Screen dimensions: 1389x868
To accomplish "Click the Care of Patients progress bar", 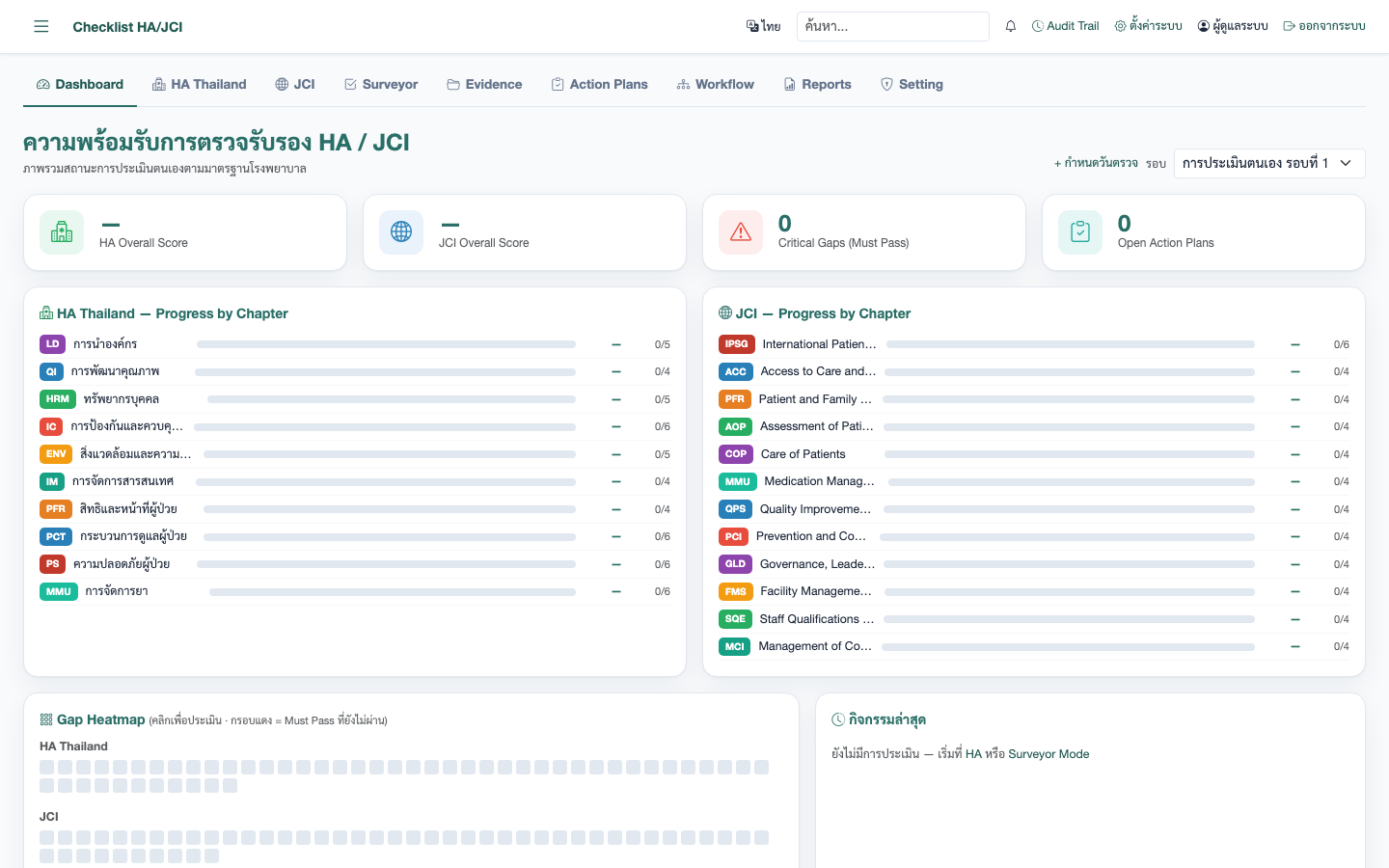I will click(x=1070, y=454).
